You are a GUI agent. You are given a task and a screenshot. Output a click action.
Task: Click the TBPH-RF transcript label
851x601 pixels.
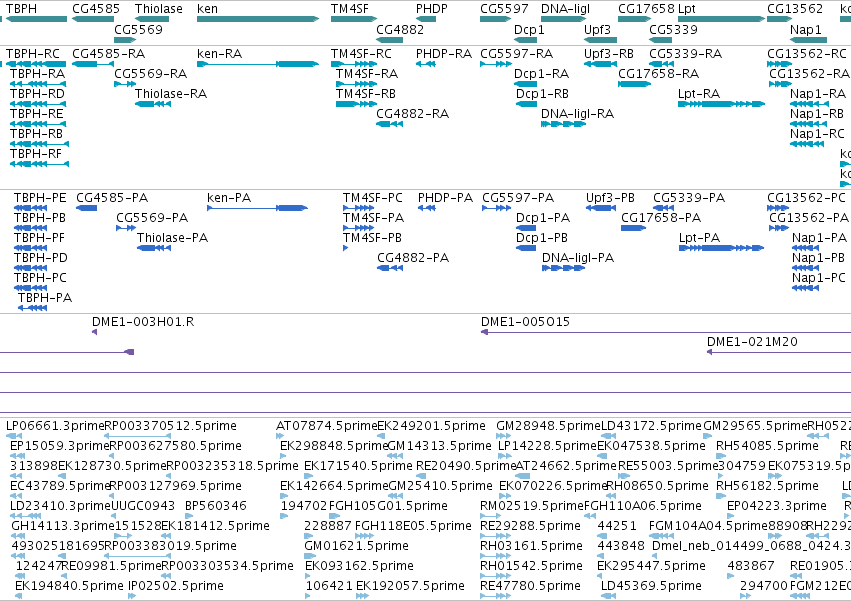36,154
